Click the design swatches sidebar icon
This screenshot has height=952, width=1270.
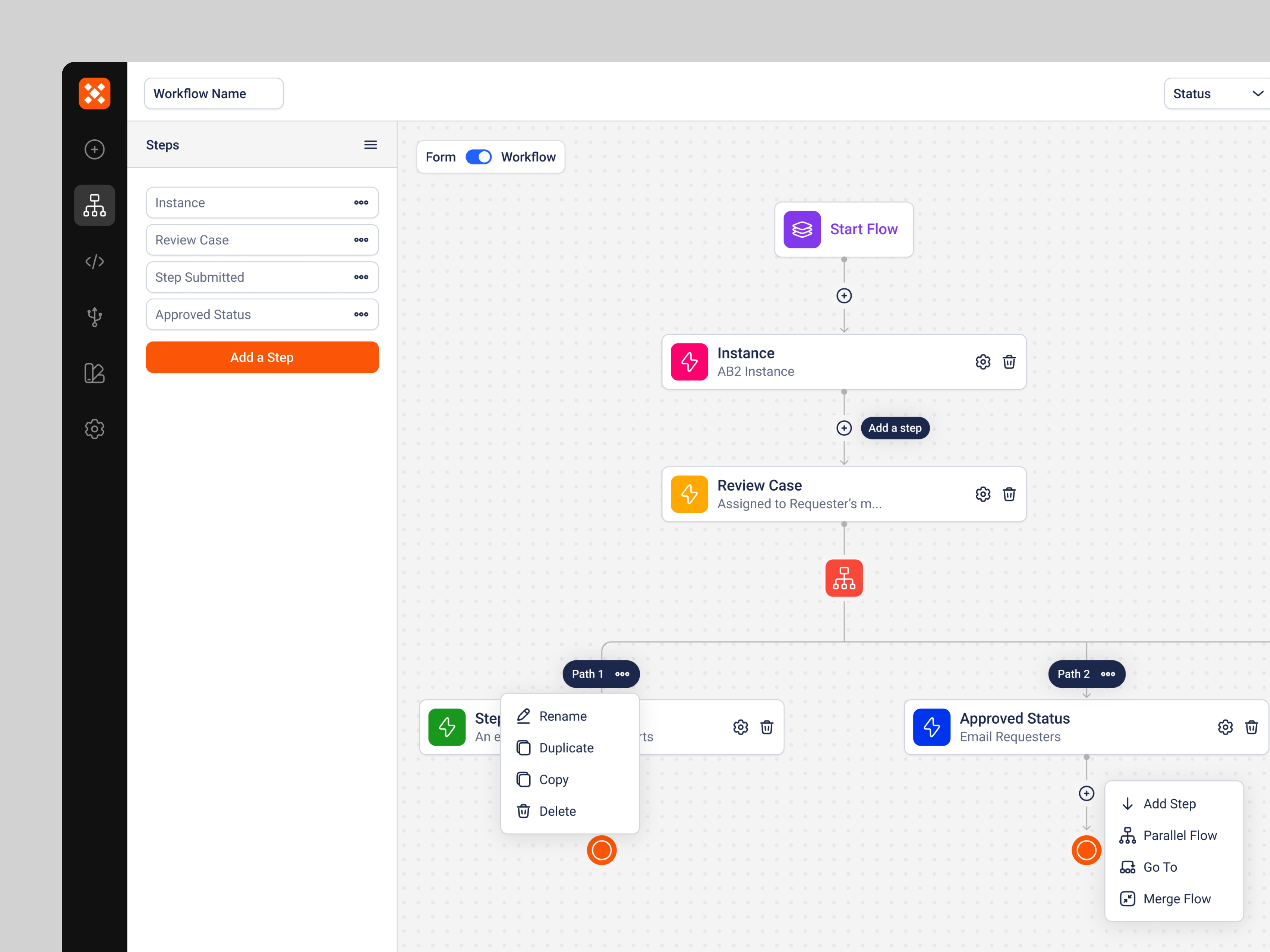(x=94, y=373)
